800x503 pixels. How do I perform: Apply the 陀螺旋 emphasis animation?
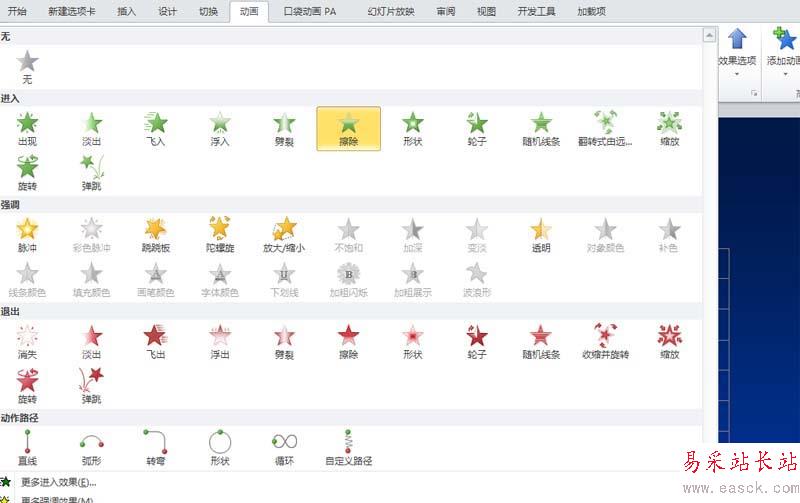point(220,236)
